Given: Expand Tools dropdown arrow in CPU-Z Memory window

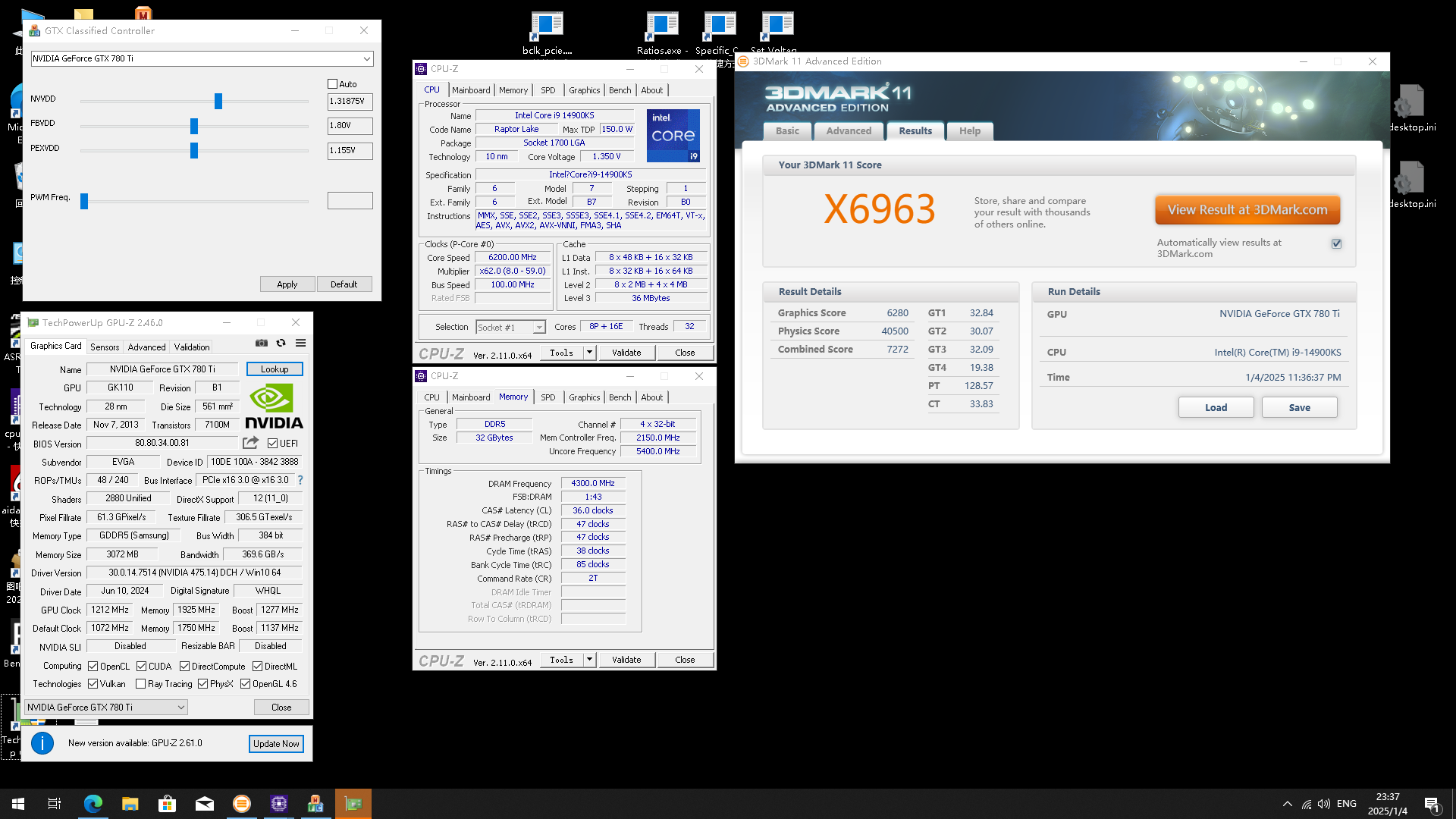Looking at the screenshot, I should pyautogui.click(x=589, y=660).
